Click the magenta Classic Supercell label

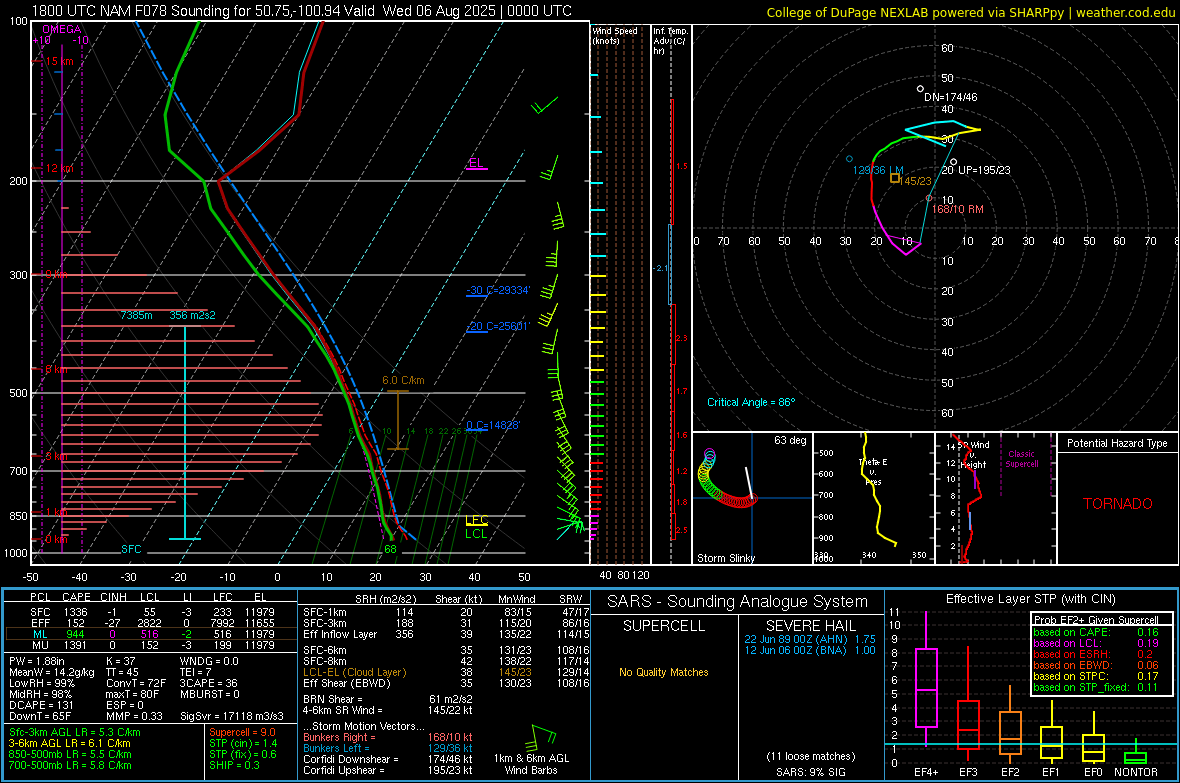pyautogui.click(x=1021, y=459)
